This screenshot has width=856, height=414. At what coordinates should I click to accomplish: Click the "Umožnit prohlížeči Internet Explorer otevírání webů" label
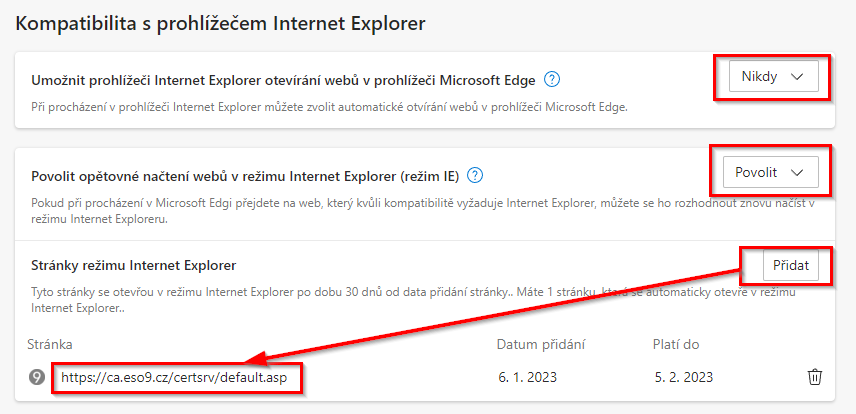(284, 81)
